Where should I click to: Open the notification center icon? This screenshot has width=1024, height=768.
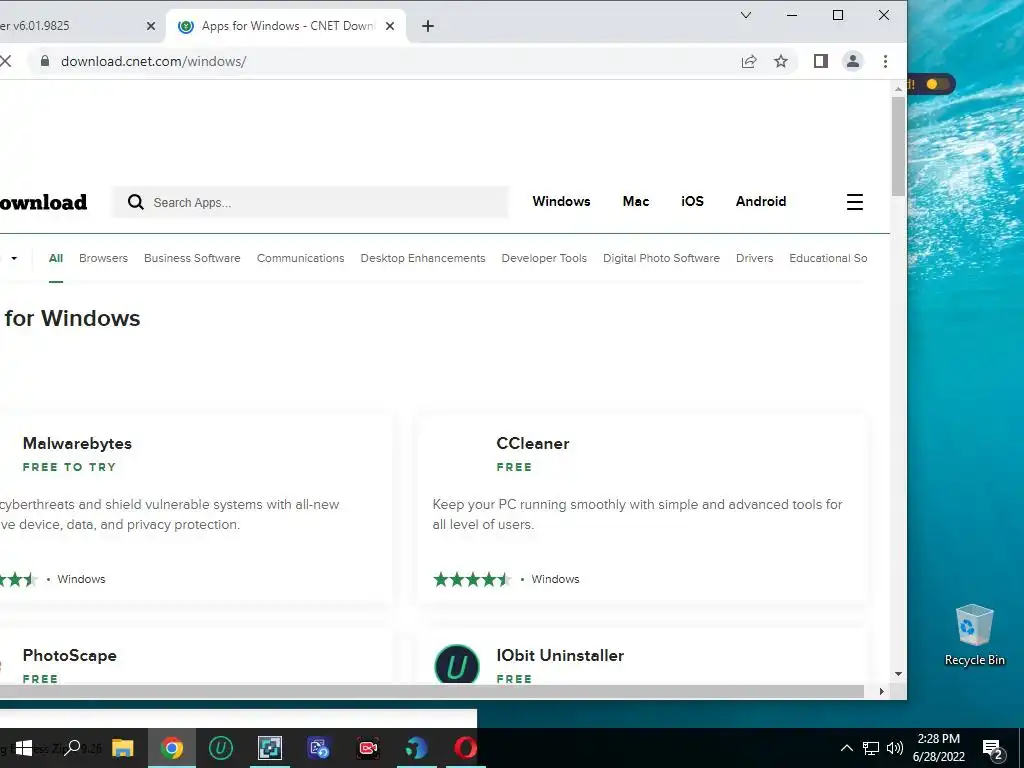coord(993,749)
